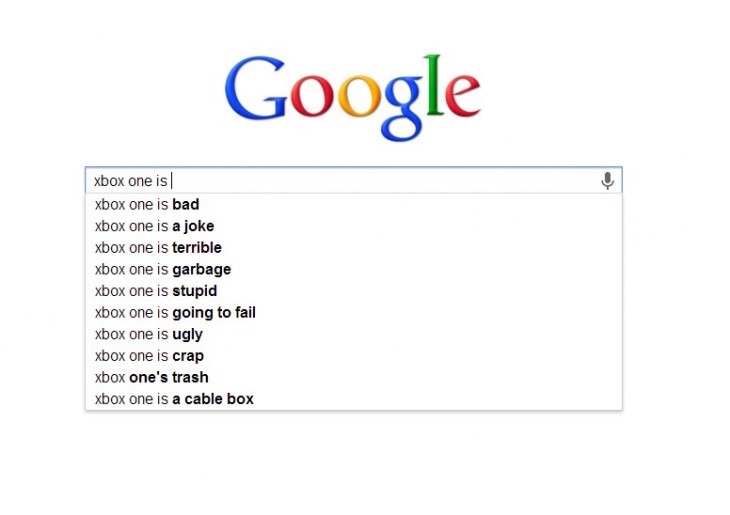
Task: Select "xbox one is going to fail"
Action: (175, 313)
